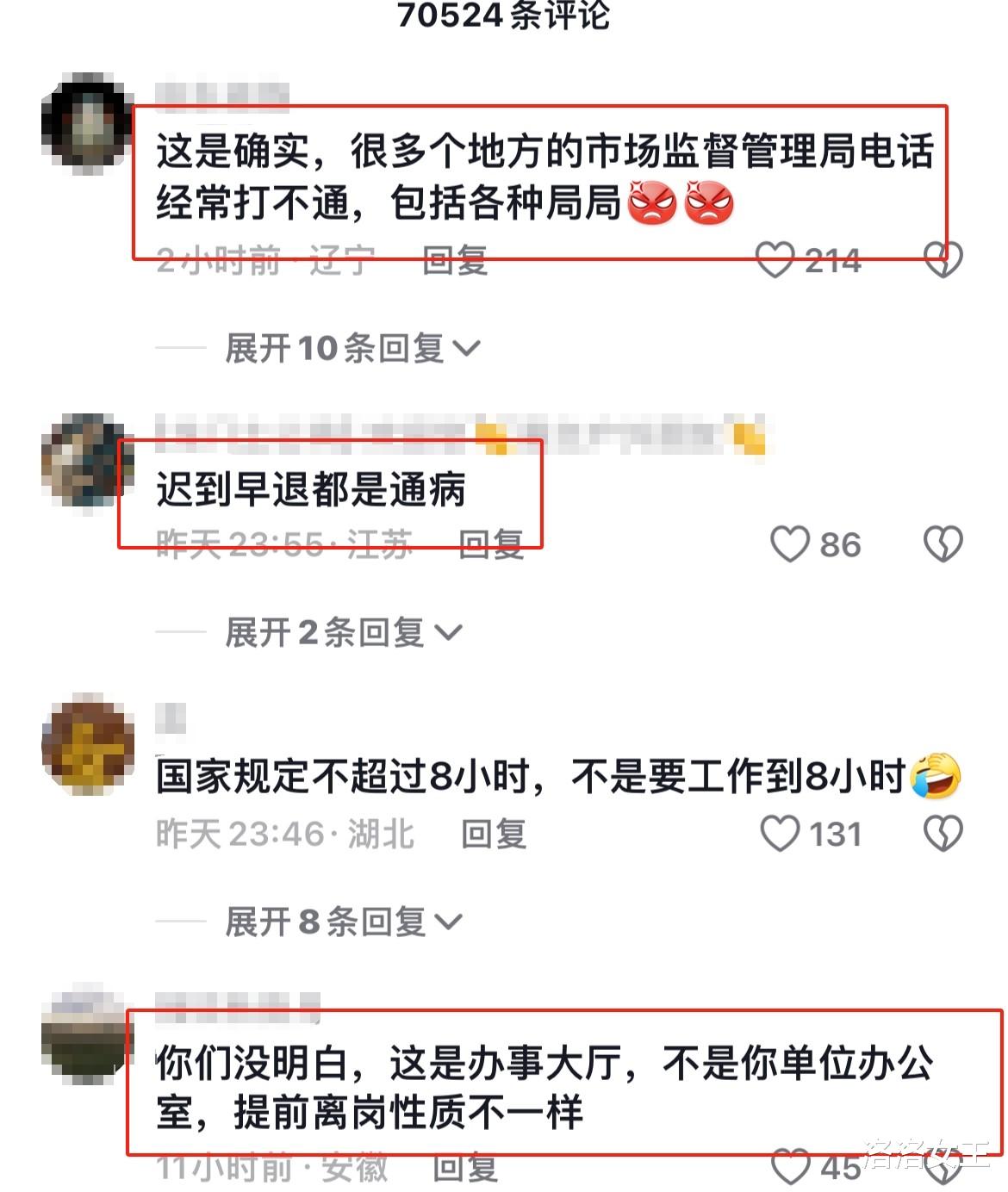Like the comment with 214 likes
The width and height of the screenshot is (1008, 1192).
pyautogui.click(x=775, y=260)
